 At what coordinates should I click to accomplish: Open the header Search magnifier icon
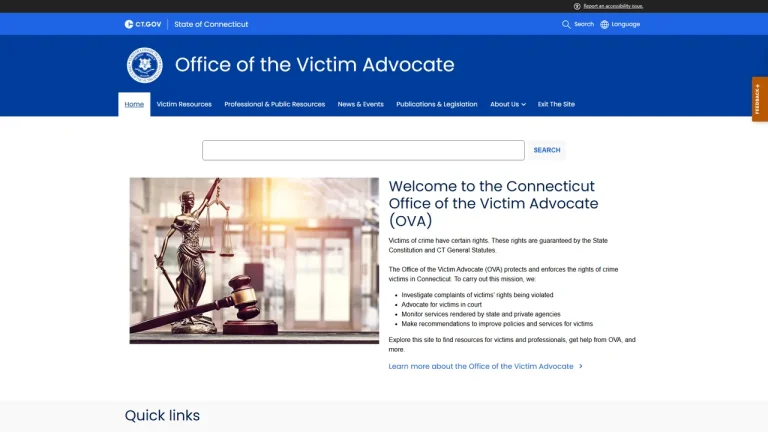pyautogui.click(x=566, y=24)
